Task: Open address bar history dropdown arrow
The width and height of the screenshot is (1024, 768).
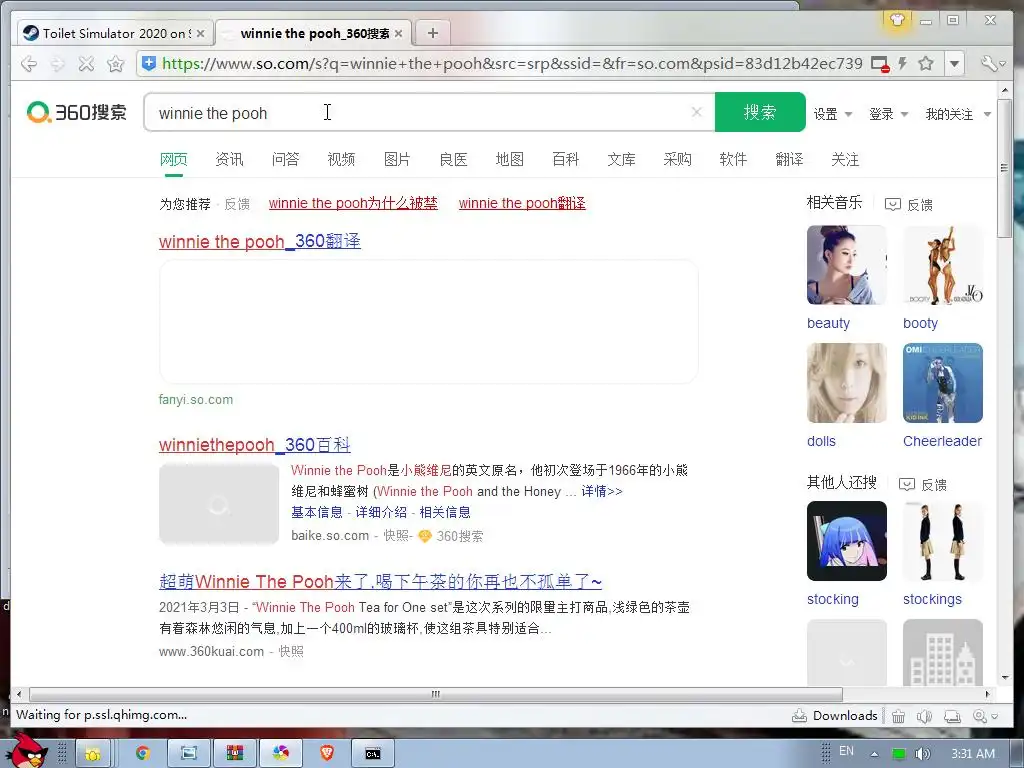Action: click(x=955, y=64)
